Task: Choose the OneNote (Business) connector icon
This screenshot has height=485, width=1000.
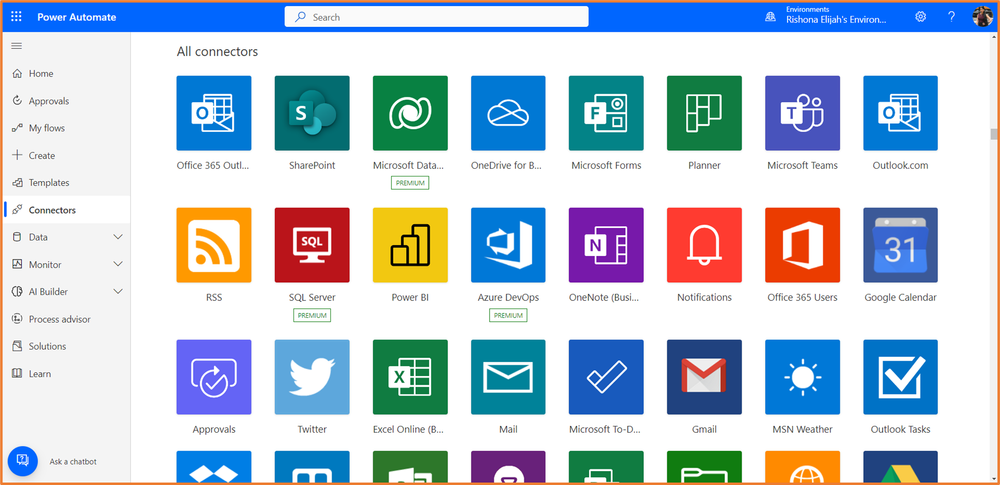Action: tap(606, 245)
